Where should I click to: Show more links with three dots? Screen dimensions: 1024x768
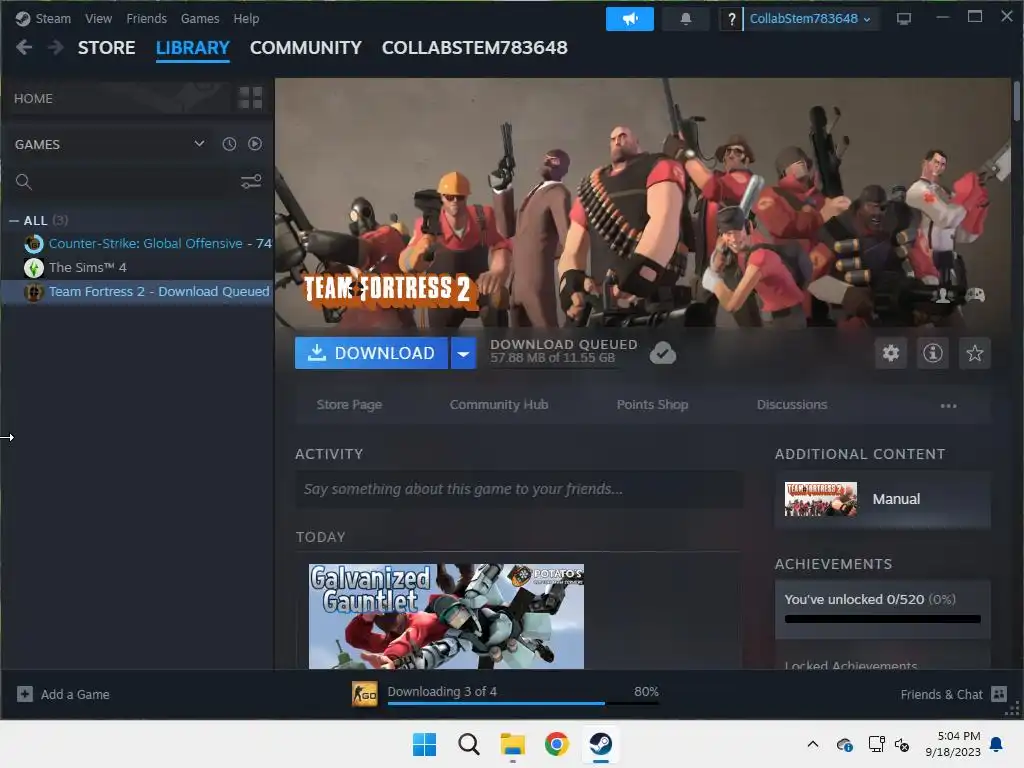[948, 406]
